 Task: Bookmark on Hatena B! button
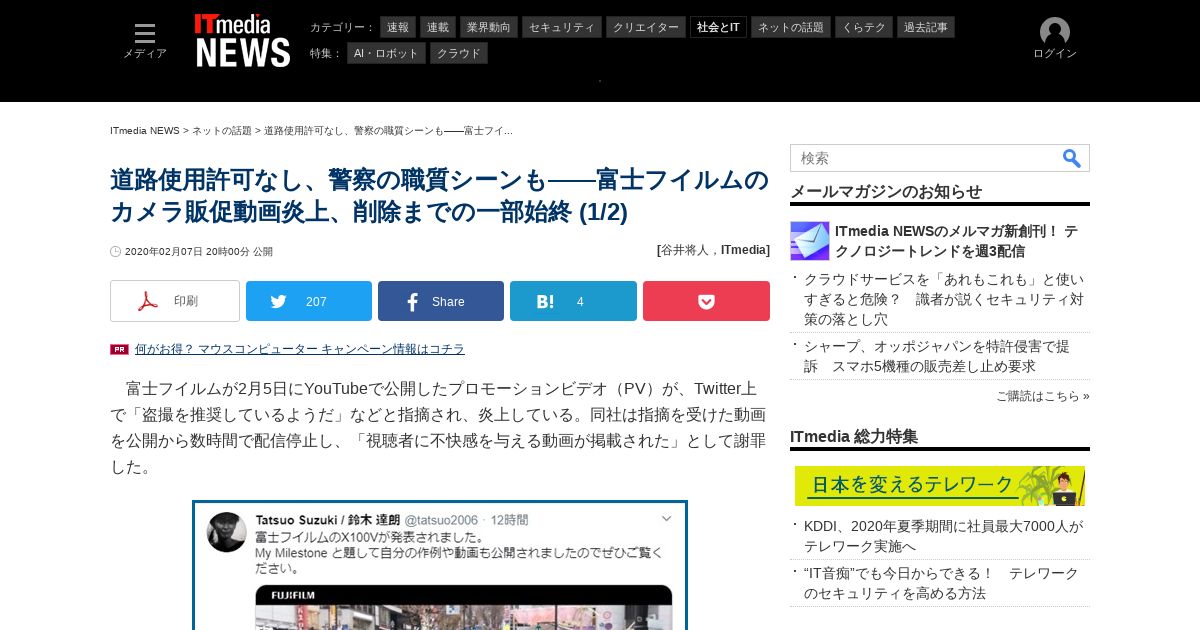(573, 301)
